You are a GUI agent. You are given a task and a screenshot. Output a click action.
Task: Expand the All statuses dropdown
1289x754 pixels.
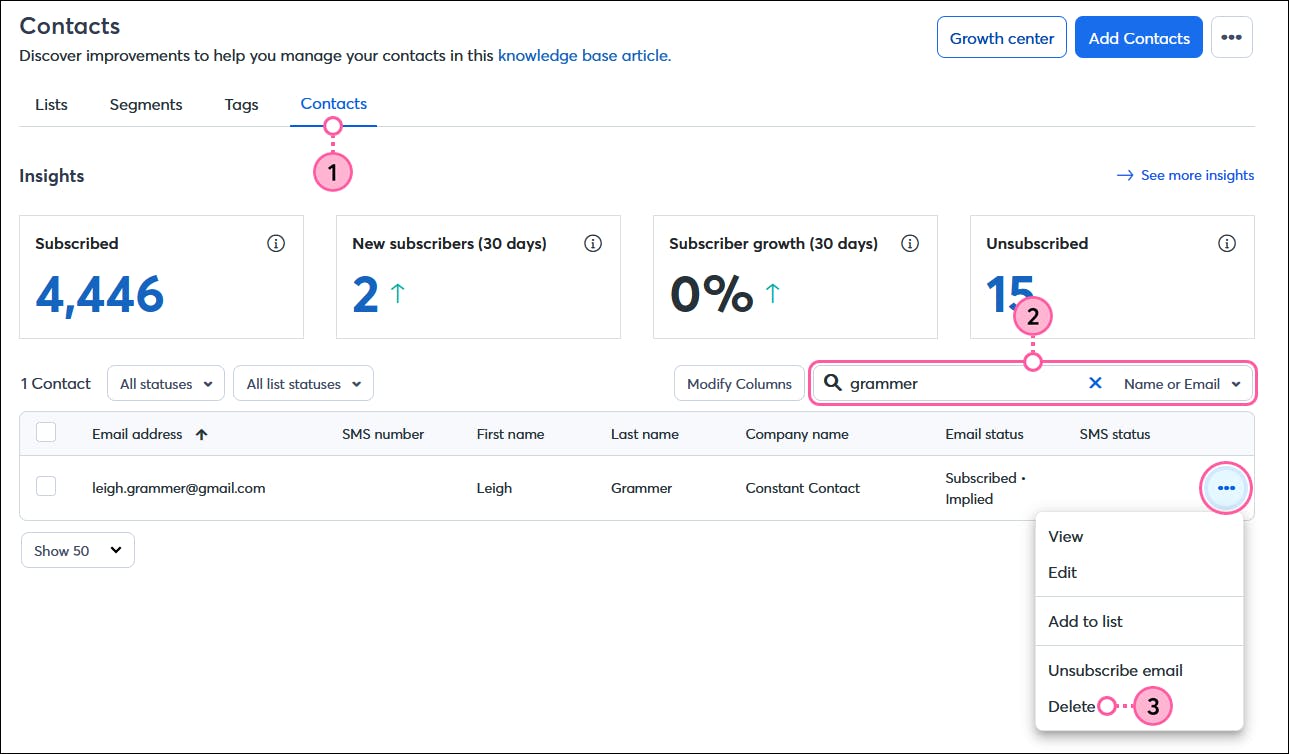(x=166, y=384)
